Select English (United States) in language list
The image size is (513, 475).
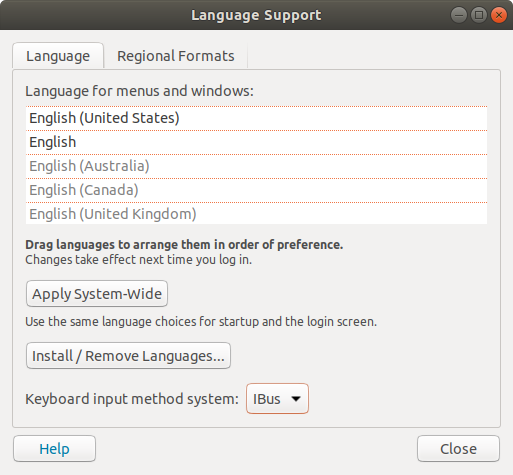pyautogui.click(x=256, y=118)
